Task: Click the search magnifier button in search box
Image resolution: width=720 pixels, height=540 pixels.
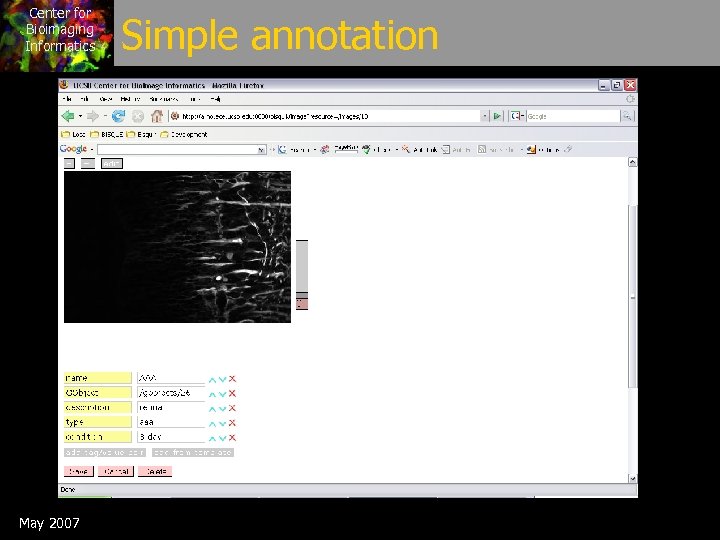Action: tap(627, 116)
